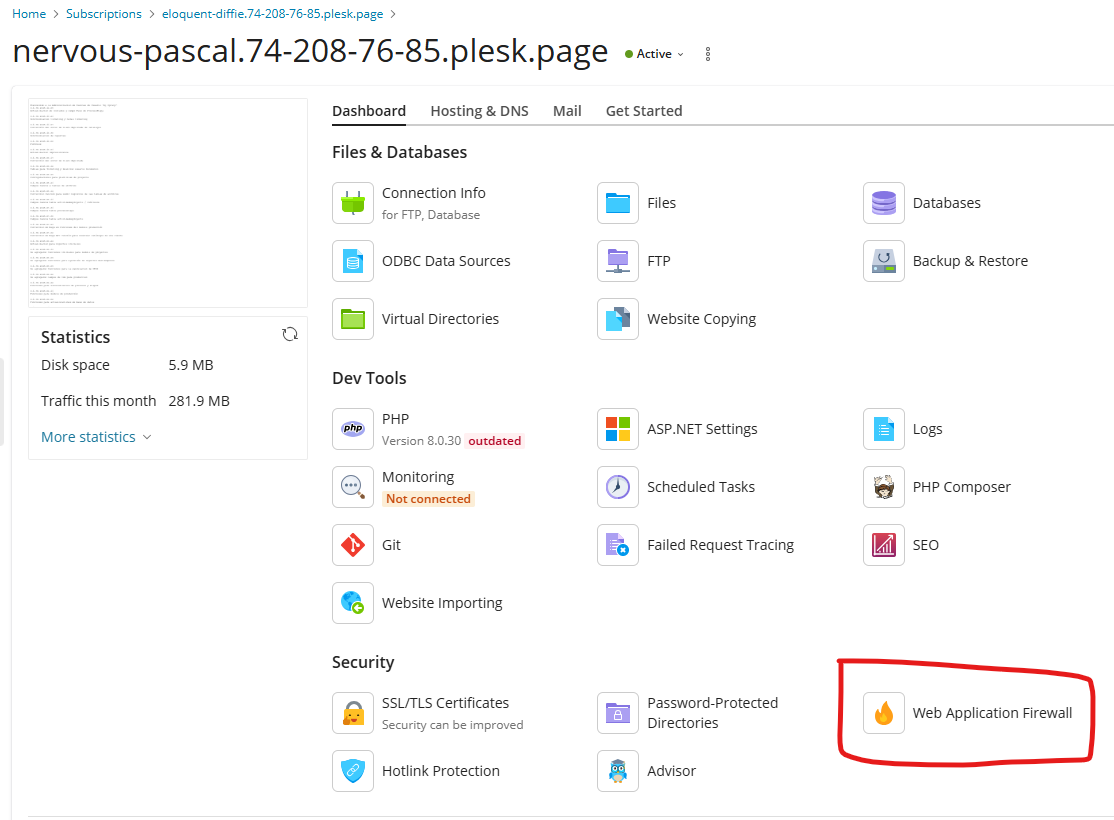Open the Monitoring icon
1114x820 pixels.
pos(352,487)
